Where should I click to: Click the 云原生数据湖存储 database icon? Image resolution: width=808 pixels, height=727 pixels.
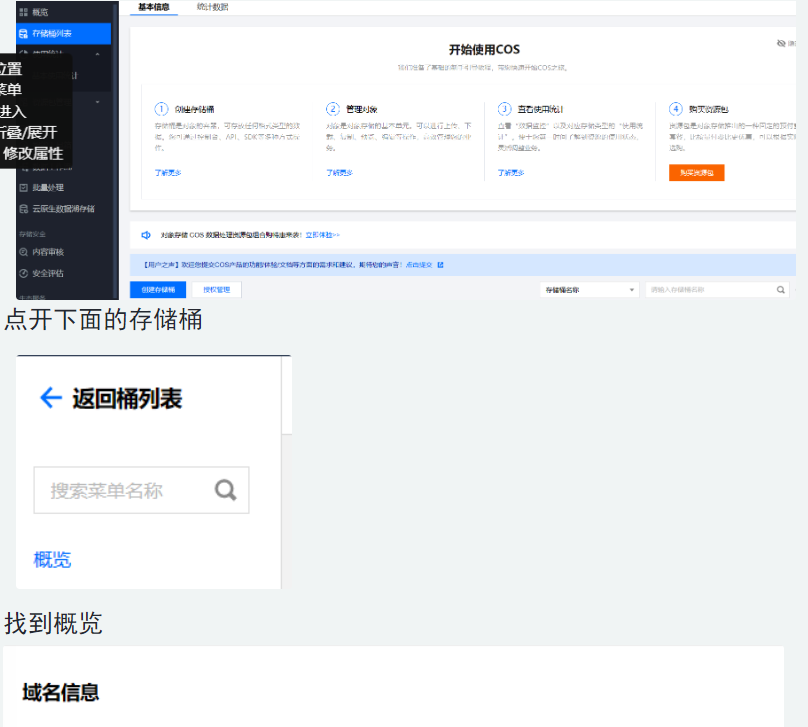click(23, 209)
